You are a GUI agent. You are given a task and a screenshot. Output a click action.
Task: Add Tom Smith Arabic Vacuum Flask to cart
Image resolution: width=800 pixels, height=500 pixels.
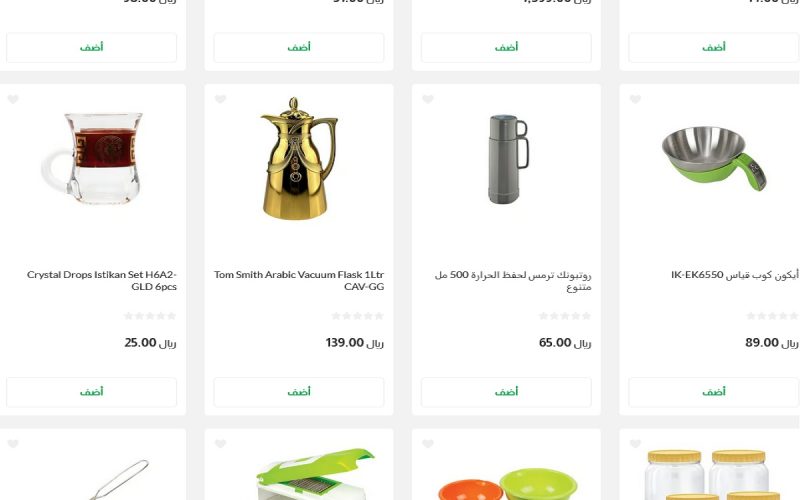coord(299,392)
